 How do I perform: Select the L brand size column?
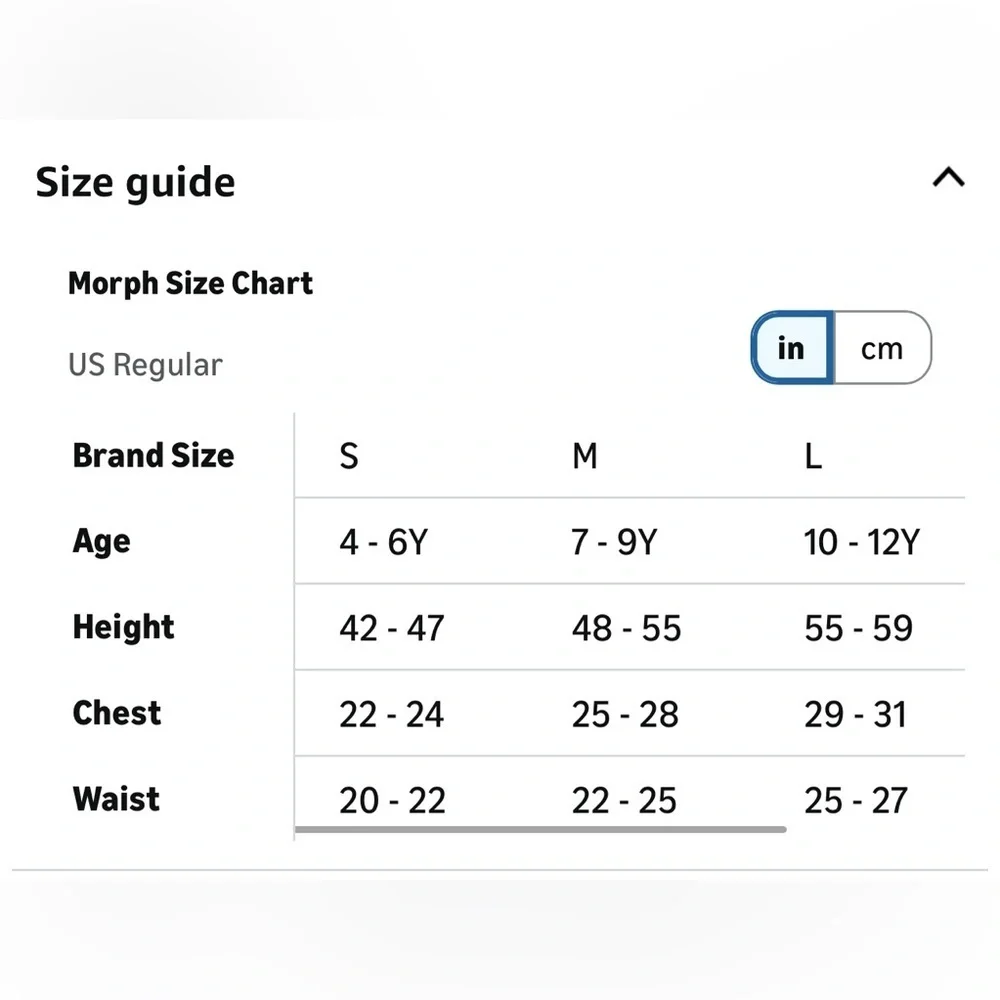pos(813,456)
